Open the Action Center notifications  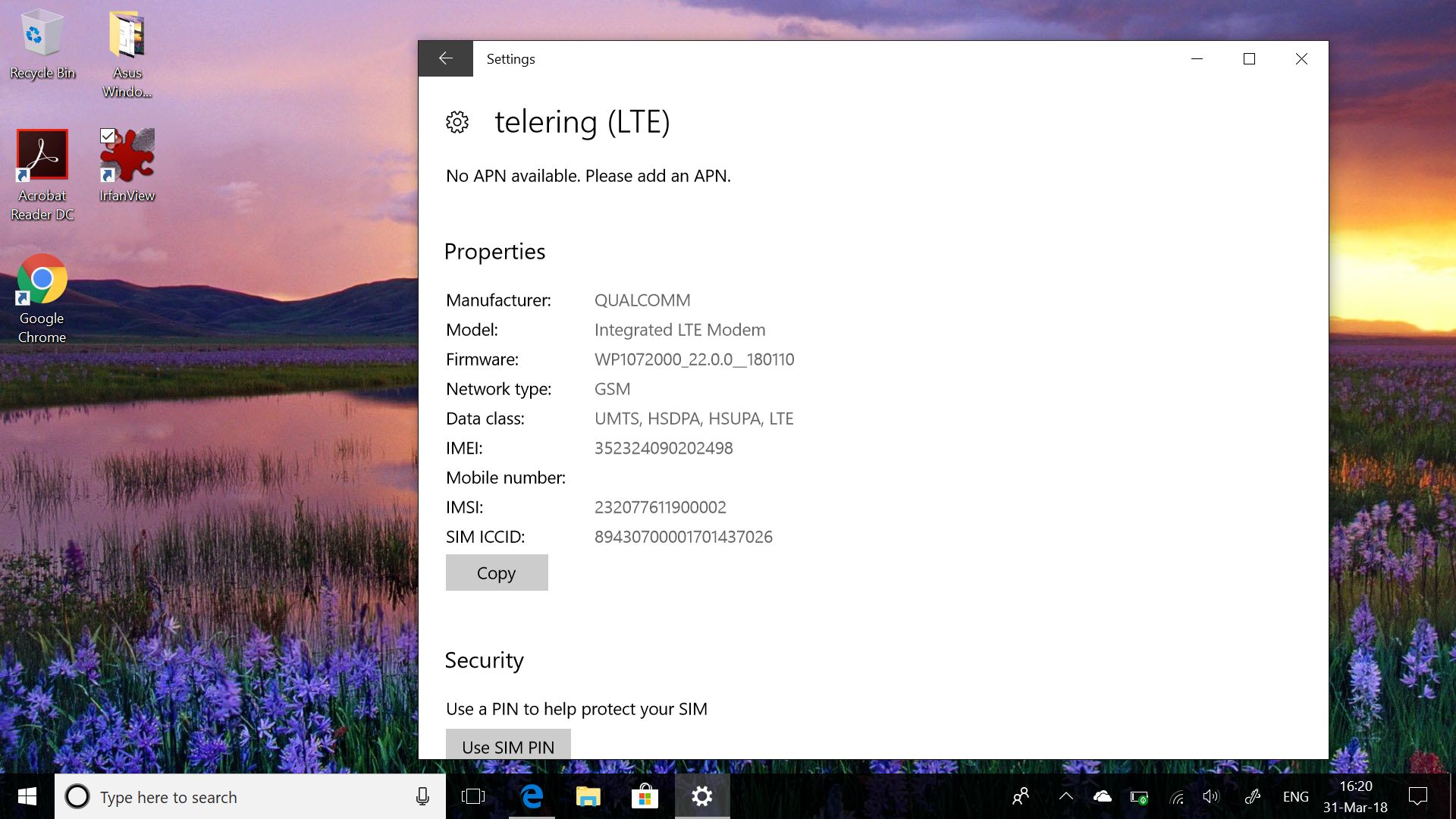(1417, 796)
